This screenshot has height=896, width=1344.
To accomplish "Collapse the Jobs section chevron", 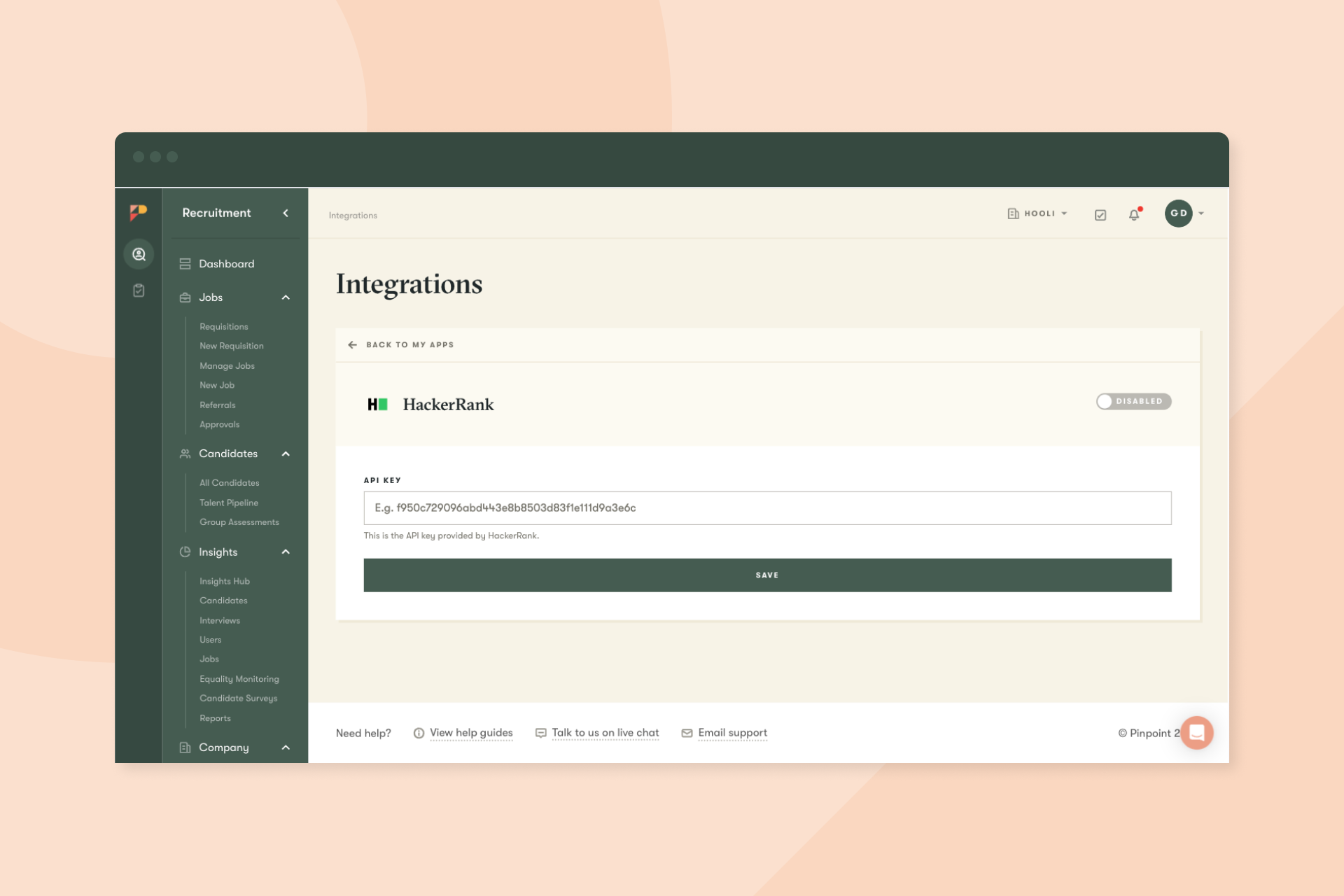I will (286, 297).
